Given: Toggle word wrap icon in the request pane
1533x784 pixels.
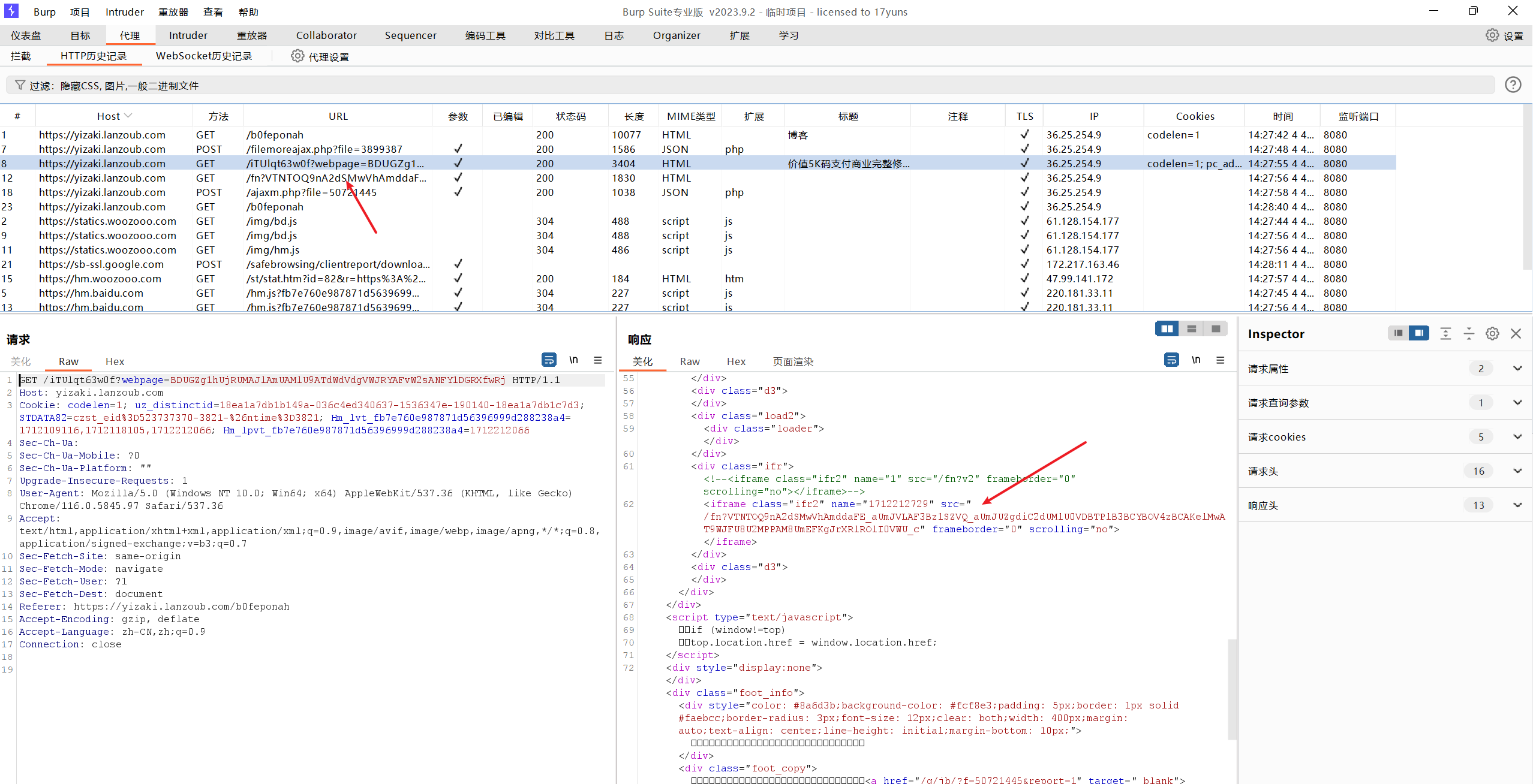Looking at the screenshot, I should pyautogui.click(x=548, y=360).
